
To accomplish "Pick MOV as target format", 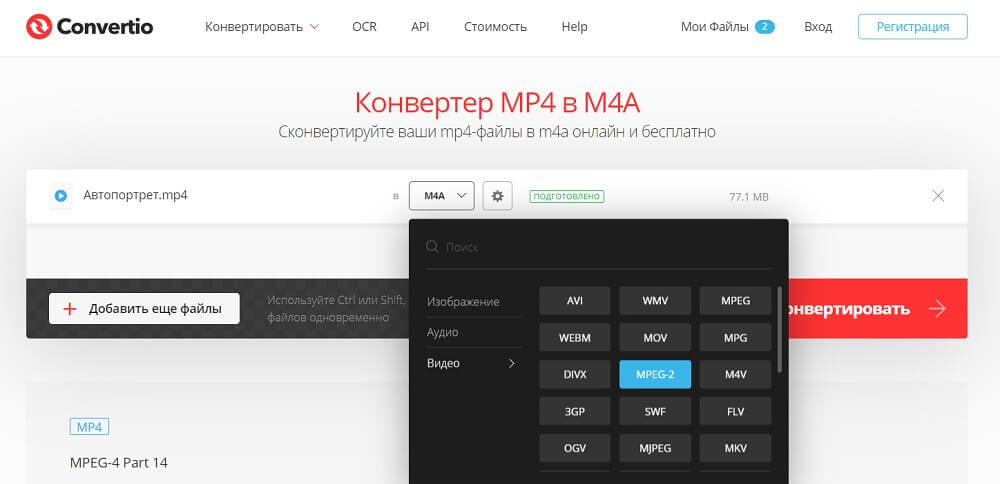I will click(655, 338).
